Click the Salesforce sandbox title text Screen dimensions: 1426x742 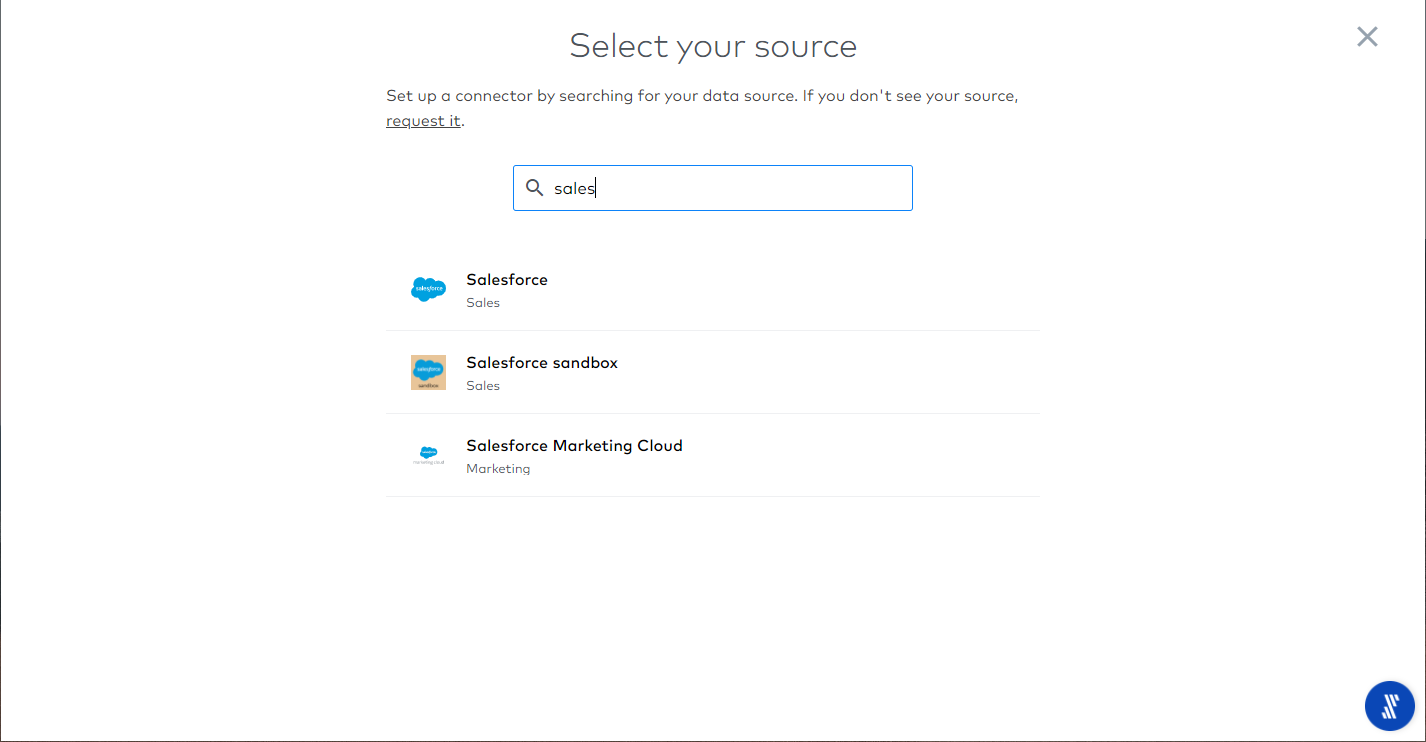click(541, 363)
